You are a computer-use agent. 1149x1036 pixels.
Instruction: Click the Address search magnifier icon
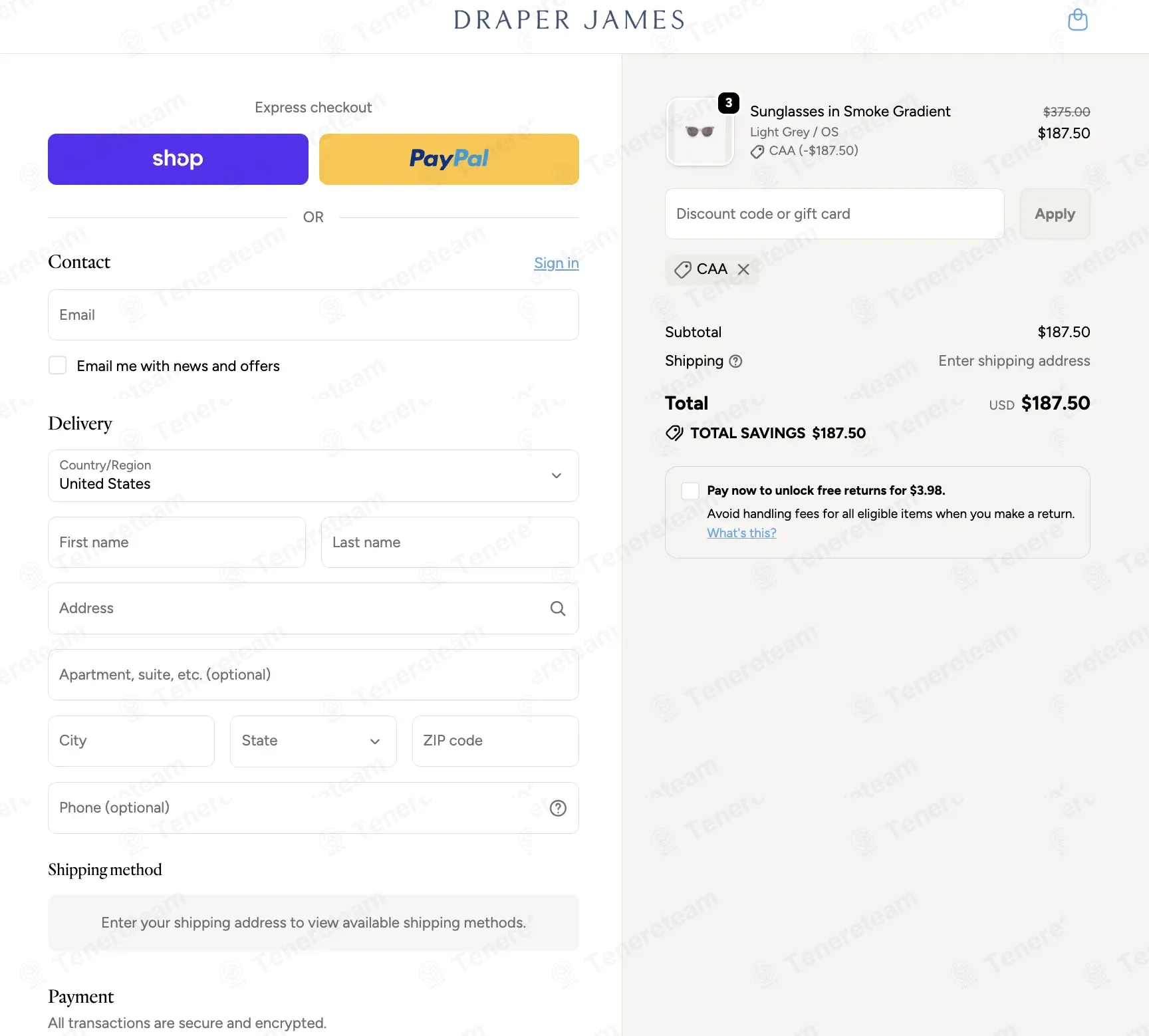click(558, 608)
